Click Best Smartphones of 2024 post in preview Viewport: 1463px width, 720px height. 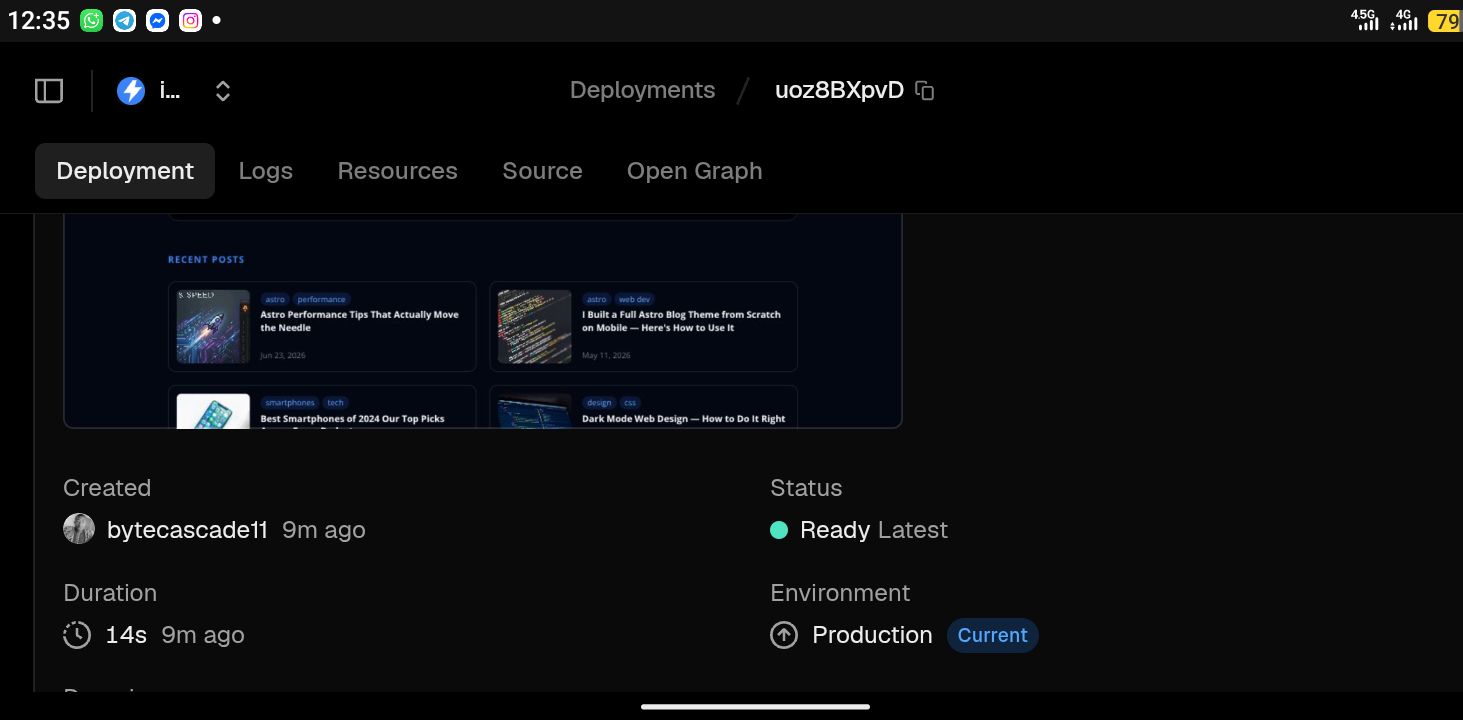(322, 407)
